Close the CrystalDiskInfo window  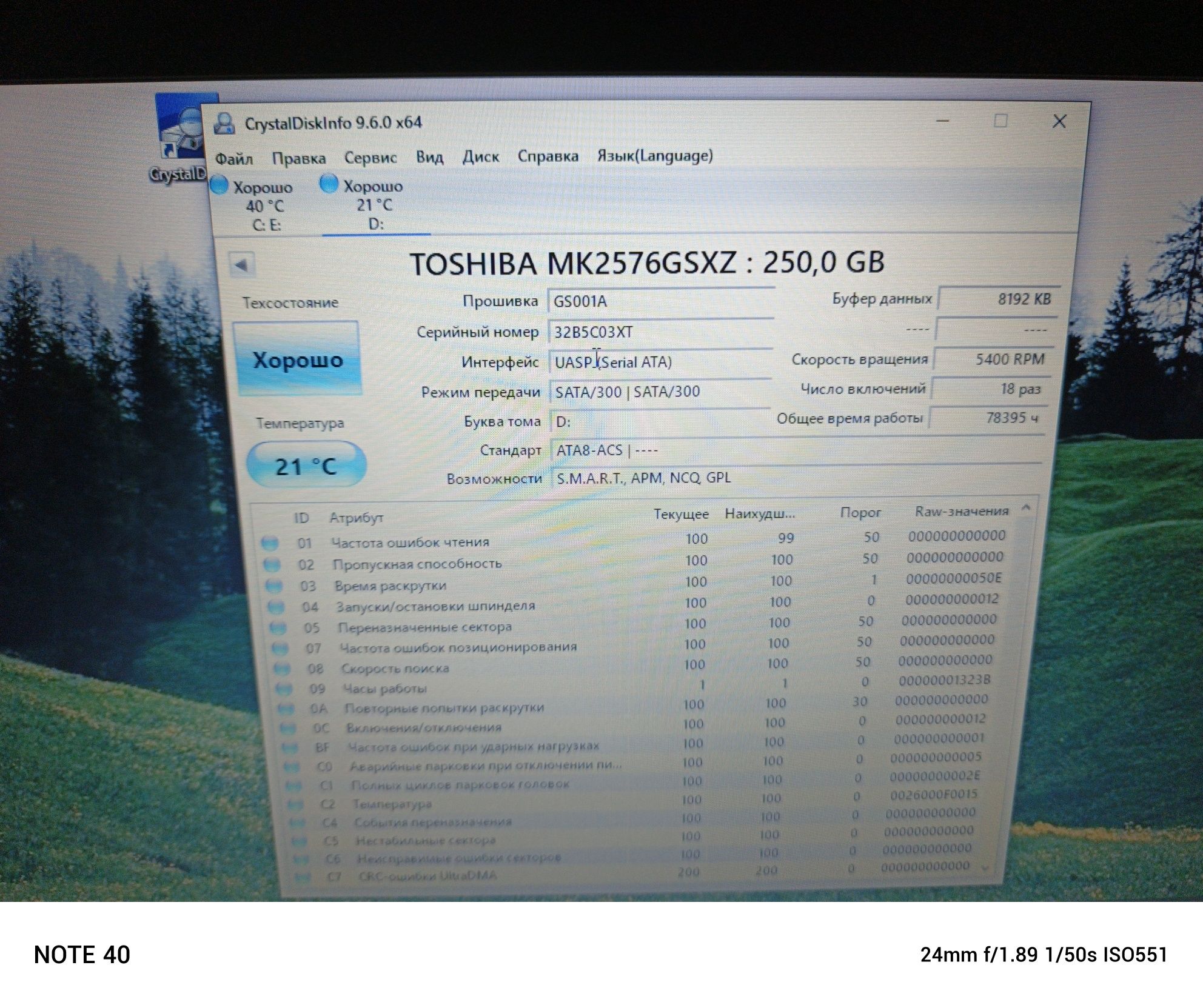coord(1059,122)
